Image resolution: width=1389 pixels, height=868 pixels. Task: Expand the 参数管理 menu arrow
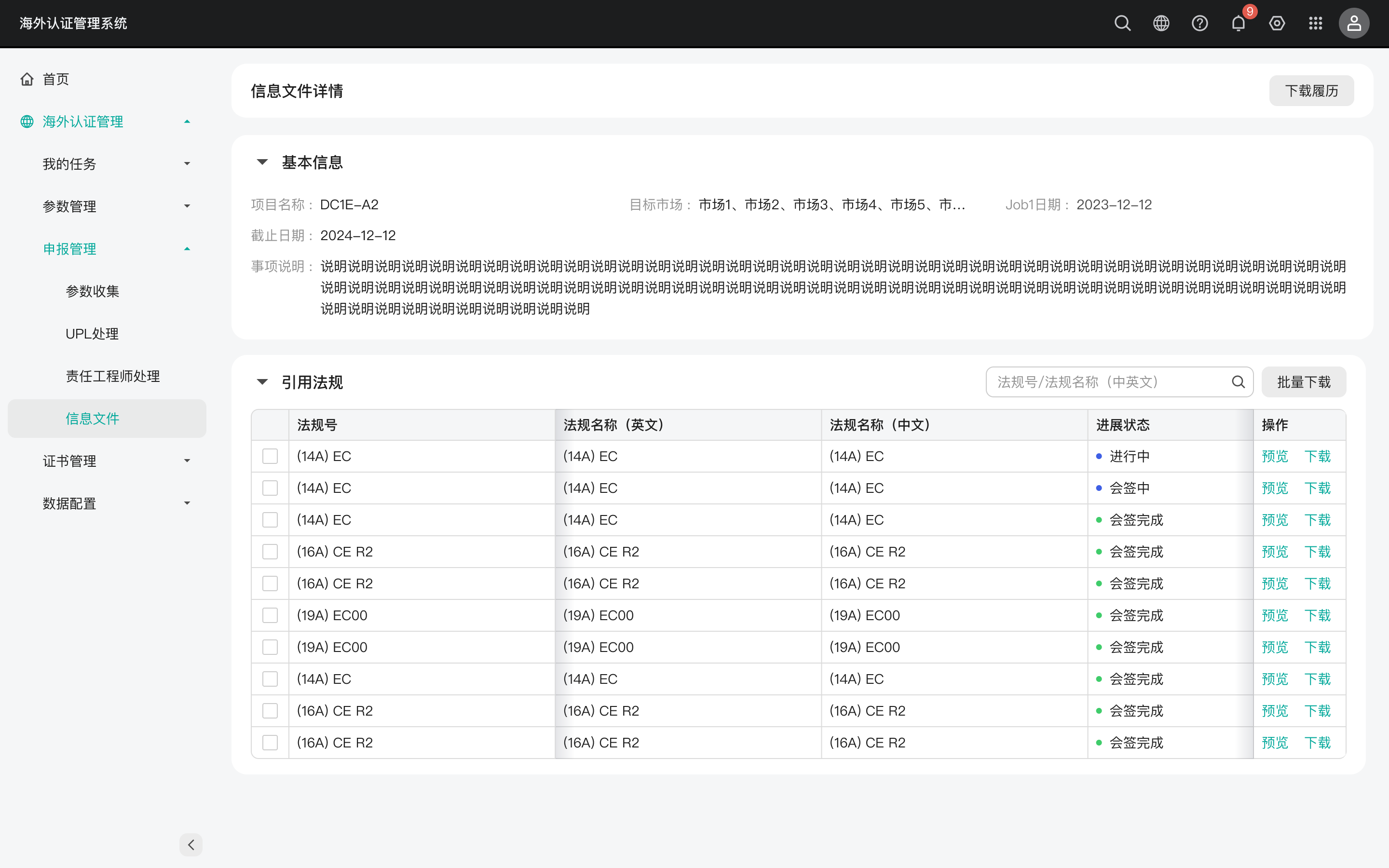pyautogui.click(x=187, y=206)
